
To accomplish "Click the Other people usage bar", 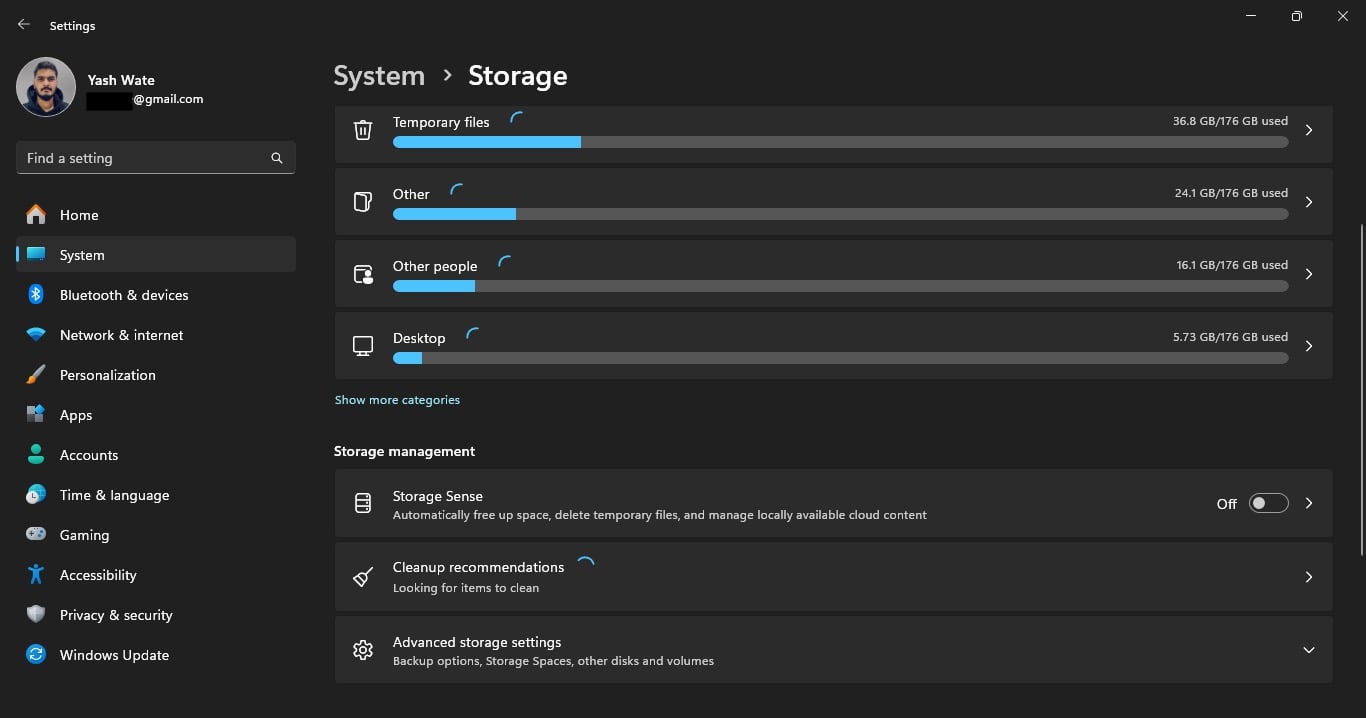I will (840, 286).
